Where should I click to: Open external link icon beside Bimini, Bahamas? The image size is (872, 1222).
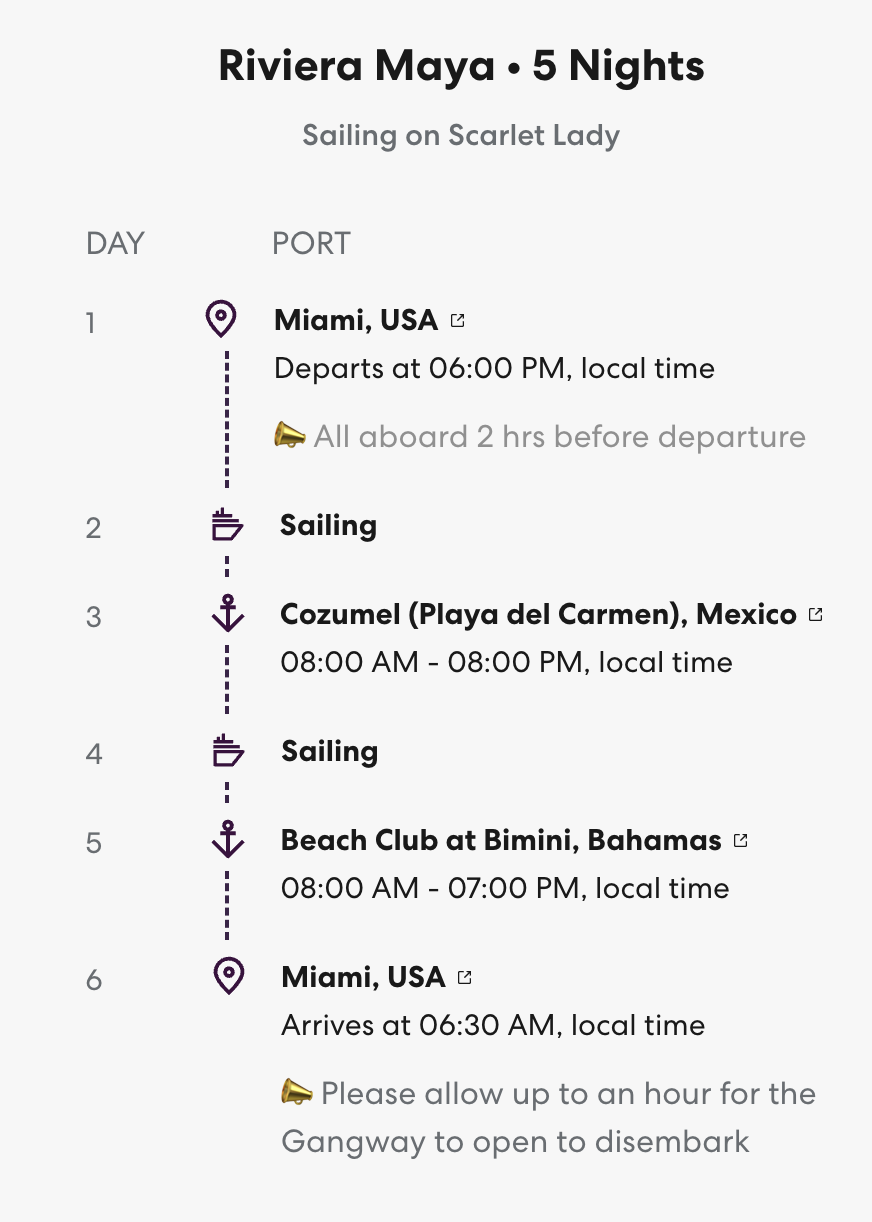[x=740, y=840]
